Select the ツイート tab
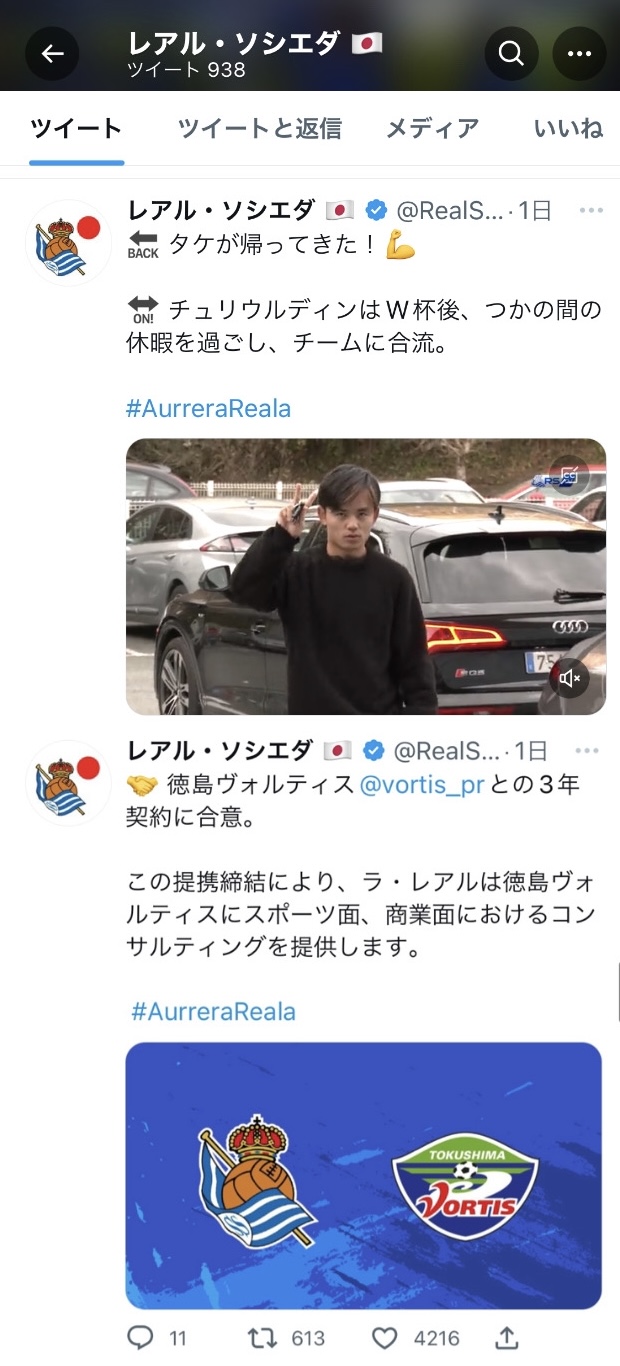The image size is (620, 1366). [x=76, y=128]
